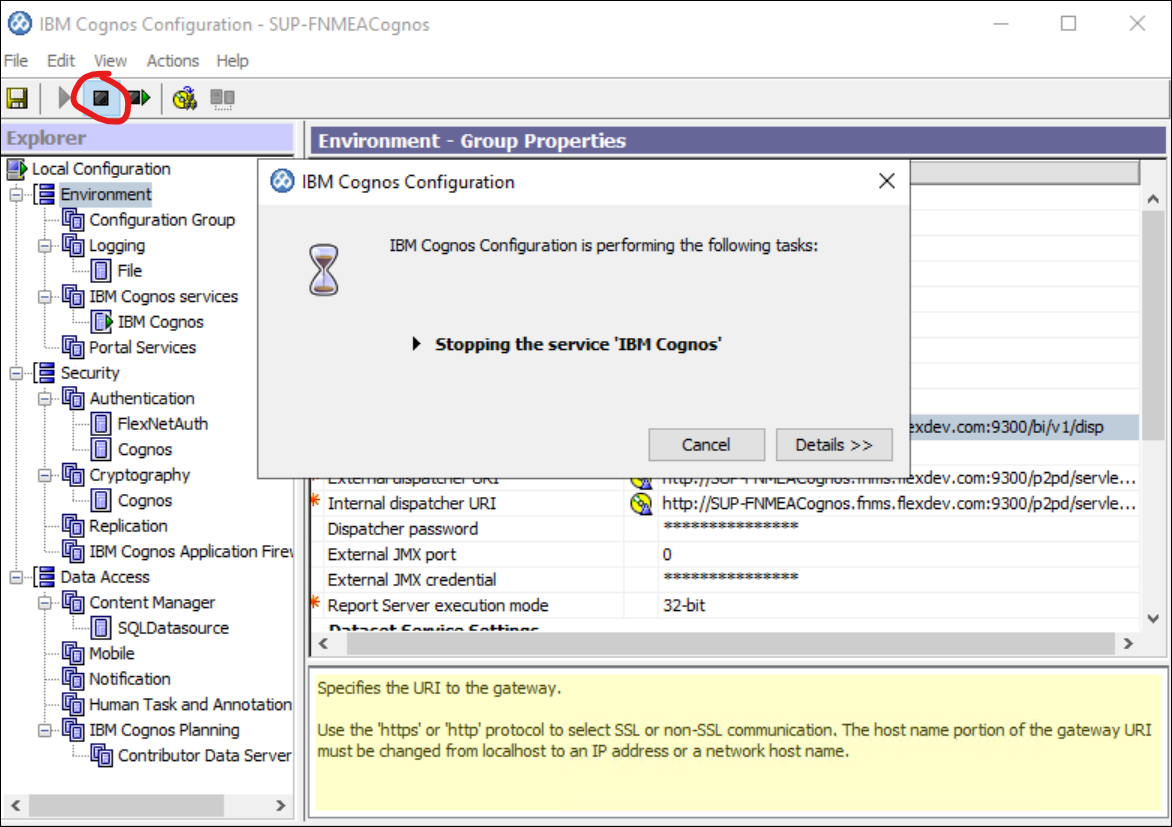Collapse the Data Access tree node

pyautogui.click(x=16, y=577)
